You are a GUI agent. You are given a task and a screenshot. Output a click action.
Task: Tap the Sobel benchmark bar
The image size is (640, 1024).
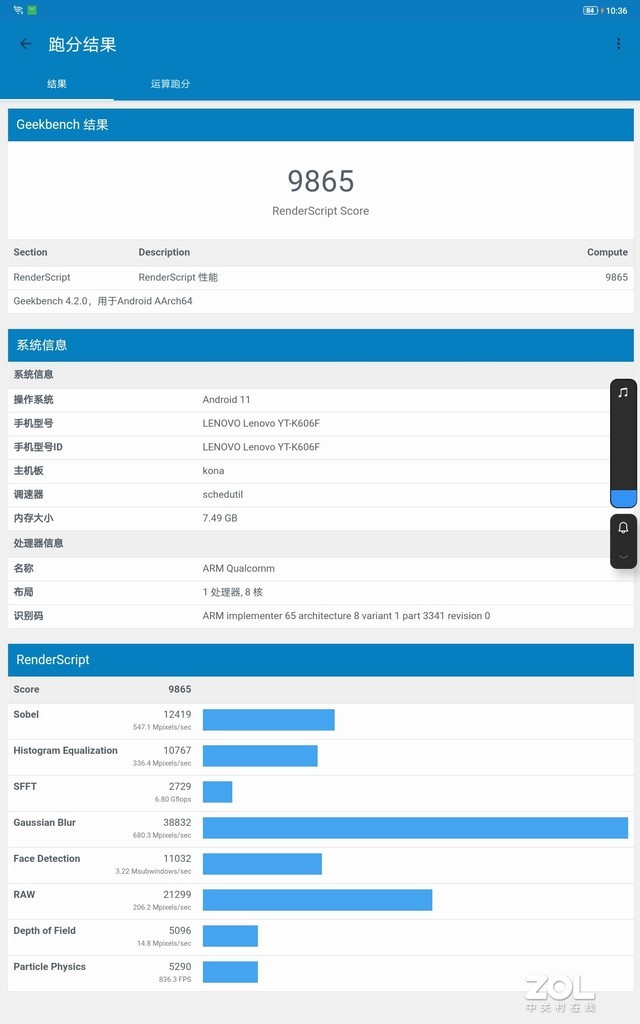click(268, 720)
